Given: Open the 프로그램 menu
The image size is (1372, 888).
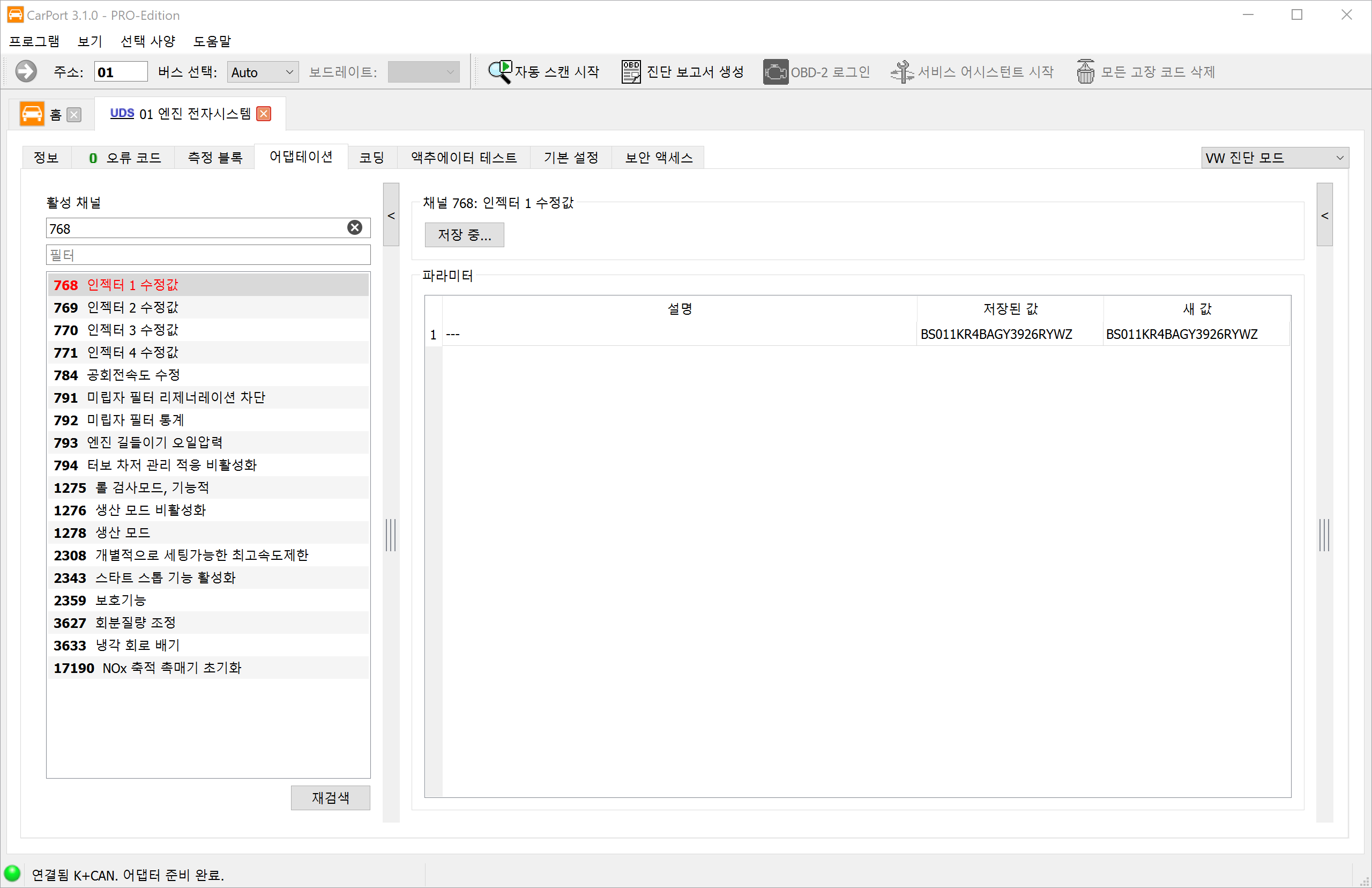Looking at the screenshot, I should (35, 41).
